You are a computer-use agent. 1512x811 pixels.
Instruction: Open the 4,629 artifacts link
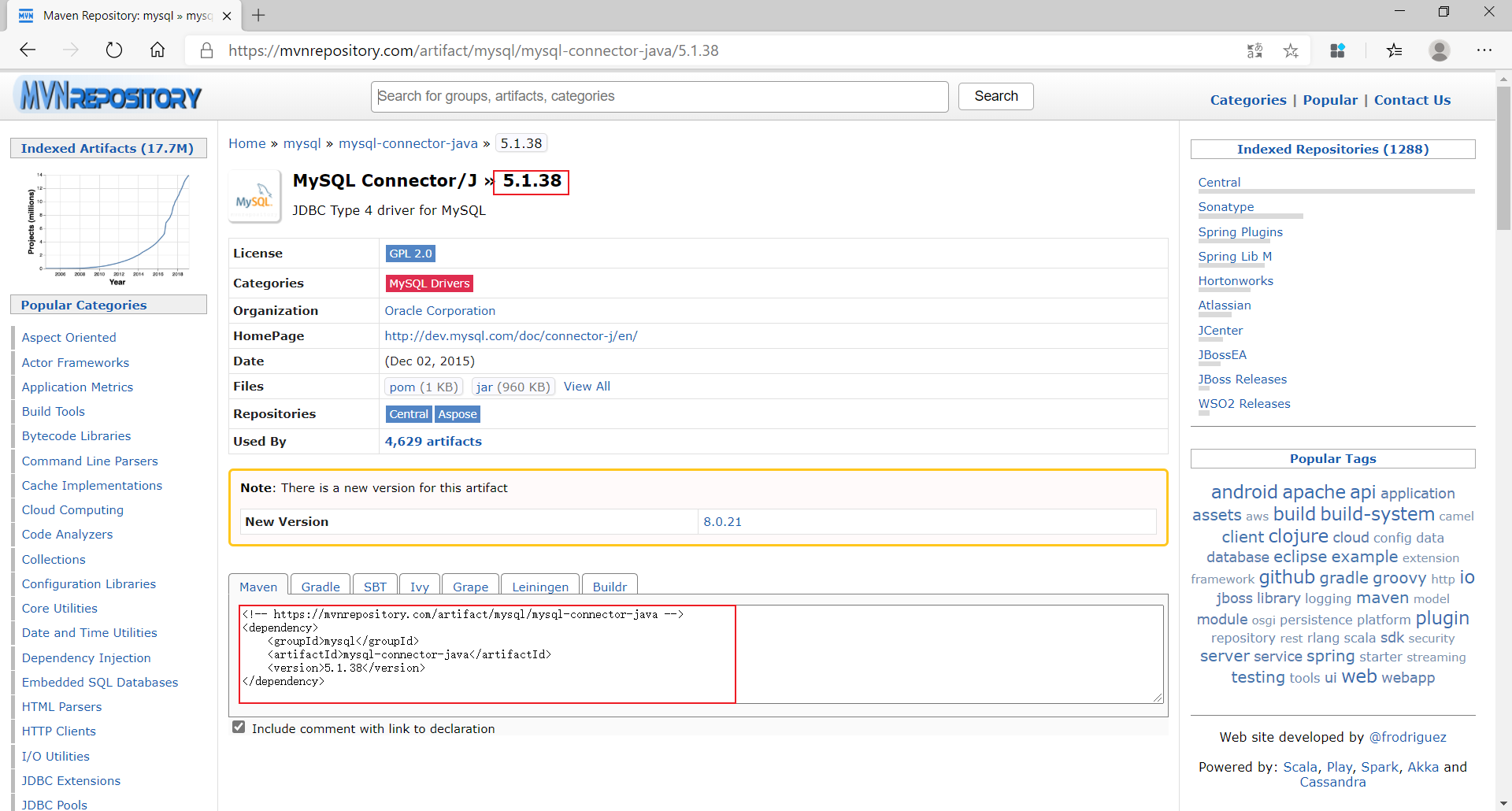[433, 442]
